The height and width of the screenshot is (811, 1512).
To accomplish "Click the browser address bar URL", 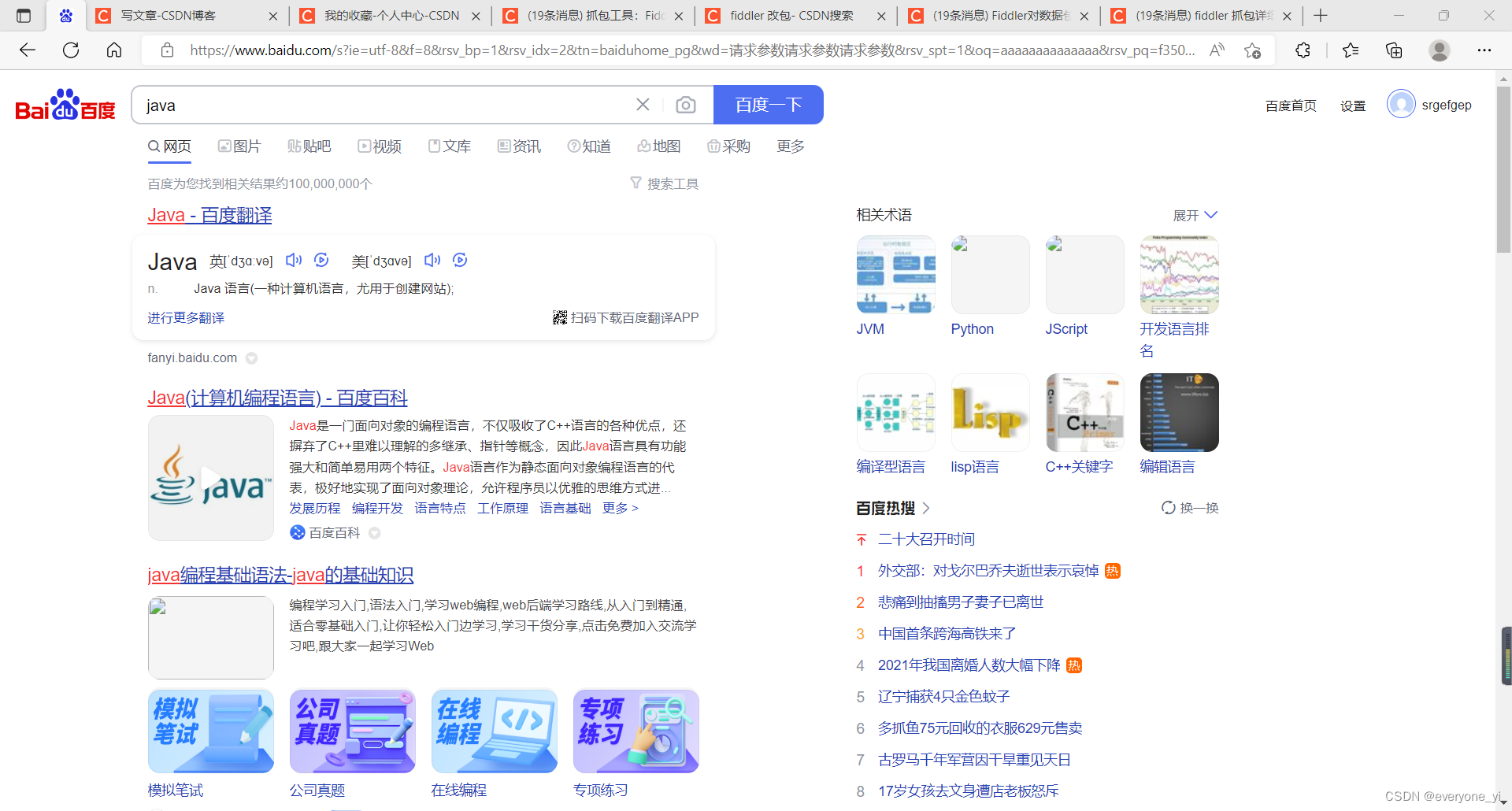I will [x=691, y=50].
